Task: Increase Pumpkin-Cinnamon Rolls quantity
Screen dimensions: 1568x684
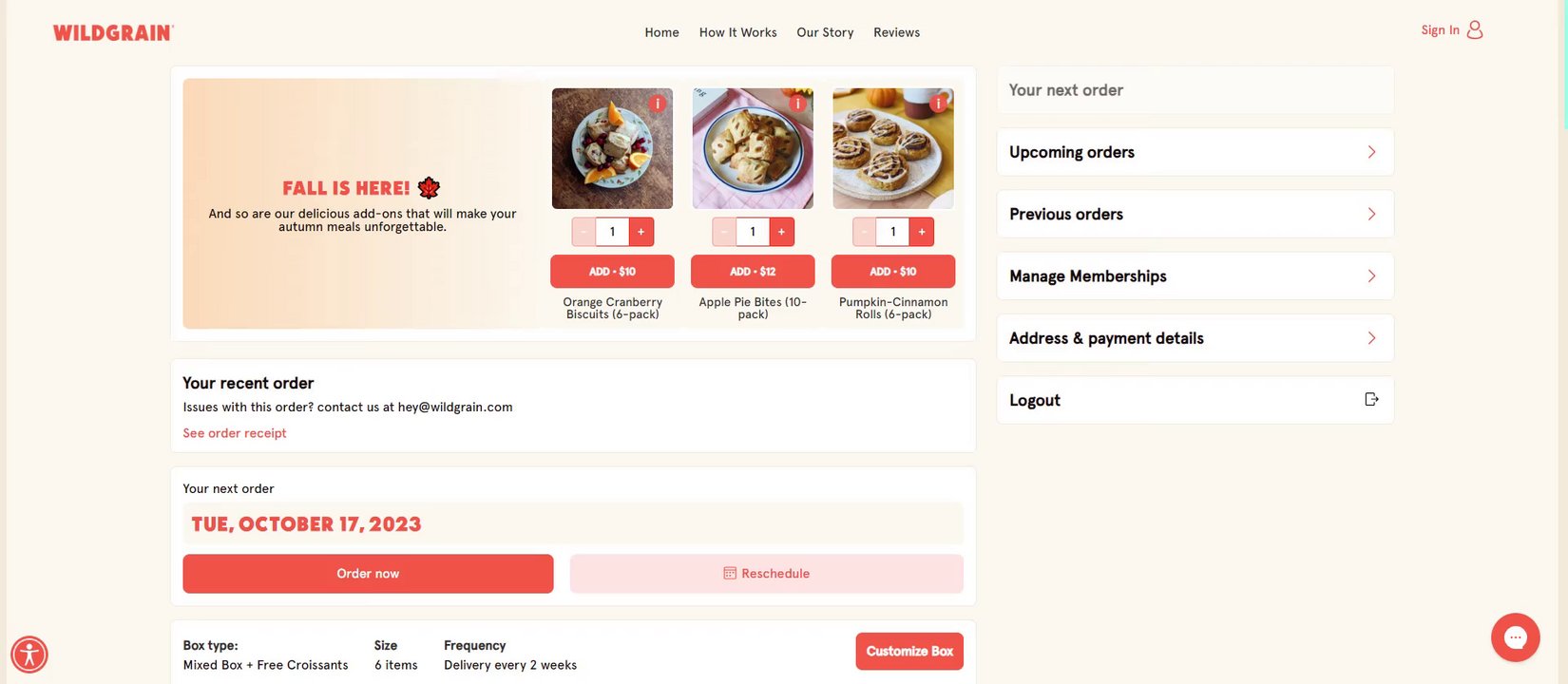Action: [x=922, y=232]
